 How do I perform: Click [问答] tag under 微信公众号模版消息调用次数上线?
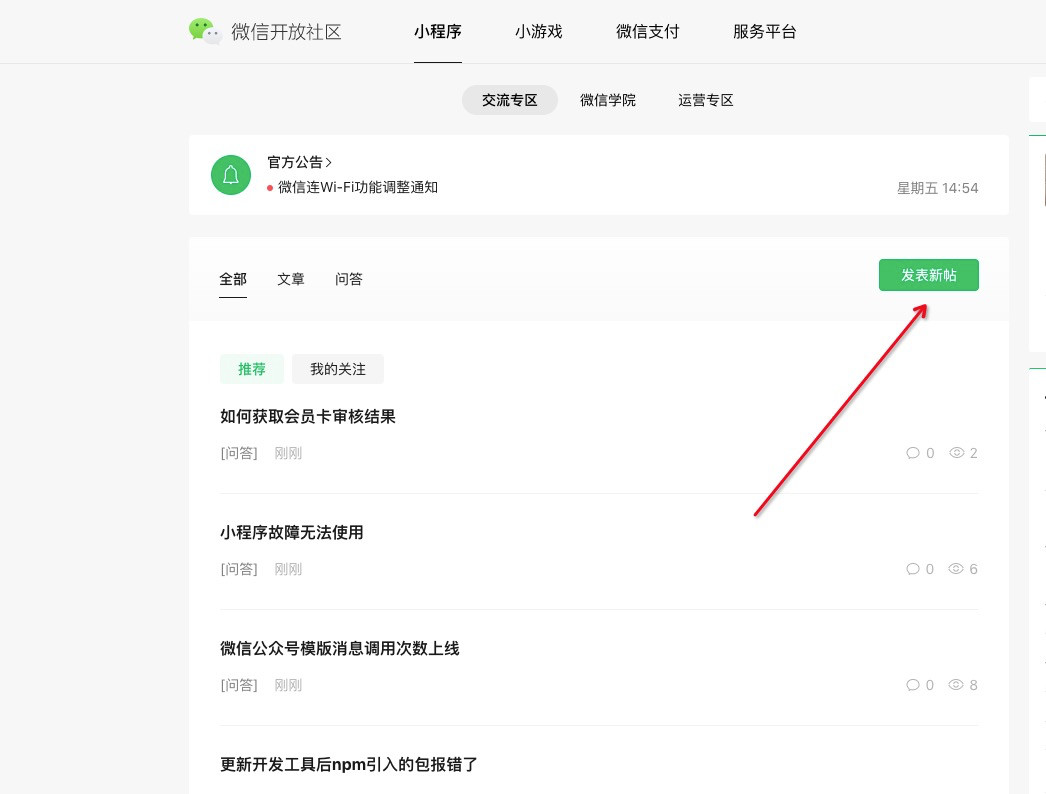tap(239, 685)
